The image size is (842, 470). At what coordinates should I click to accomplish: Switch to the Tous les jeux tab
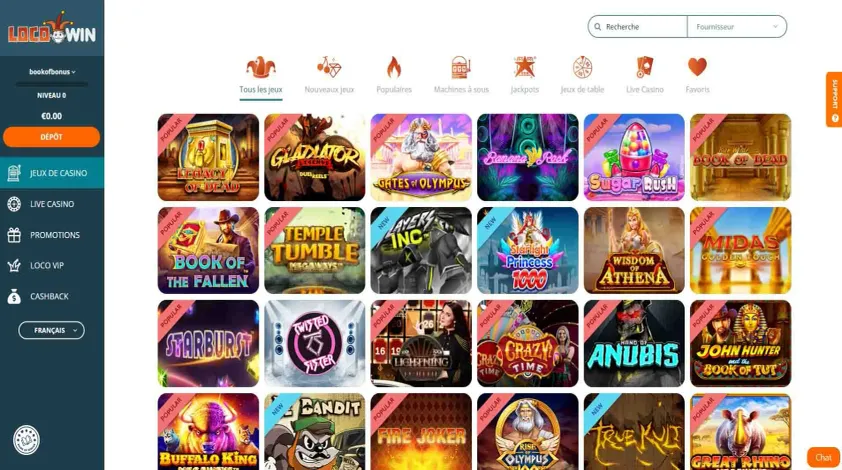click(x=261, y=77)
